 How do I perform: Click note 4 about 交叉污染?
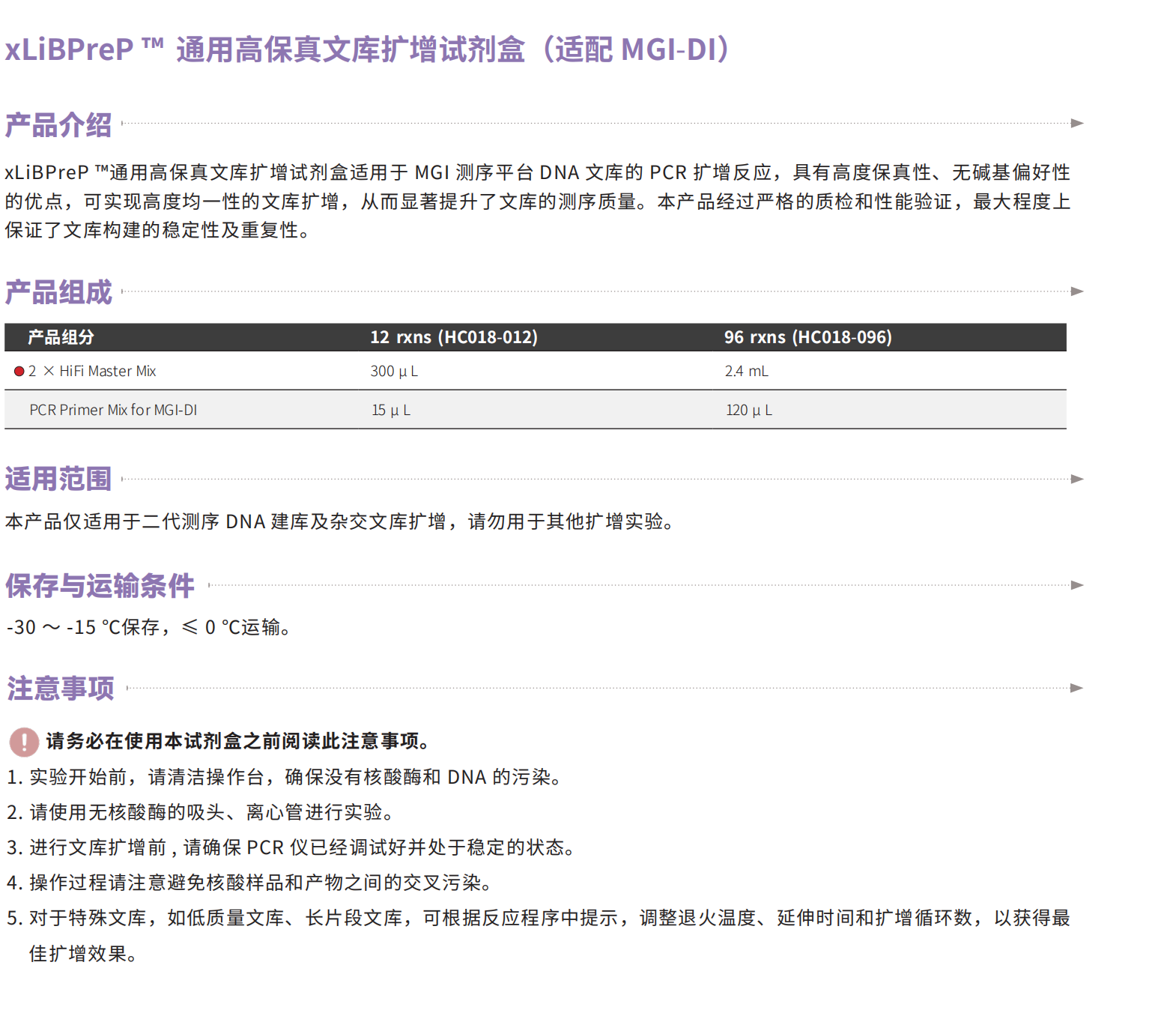[x=249, y=883]
